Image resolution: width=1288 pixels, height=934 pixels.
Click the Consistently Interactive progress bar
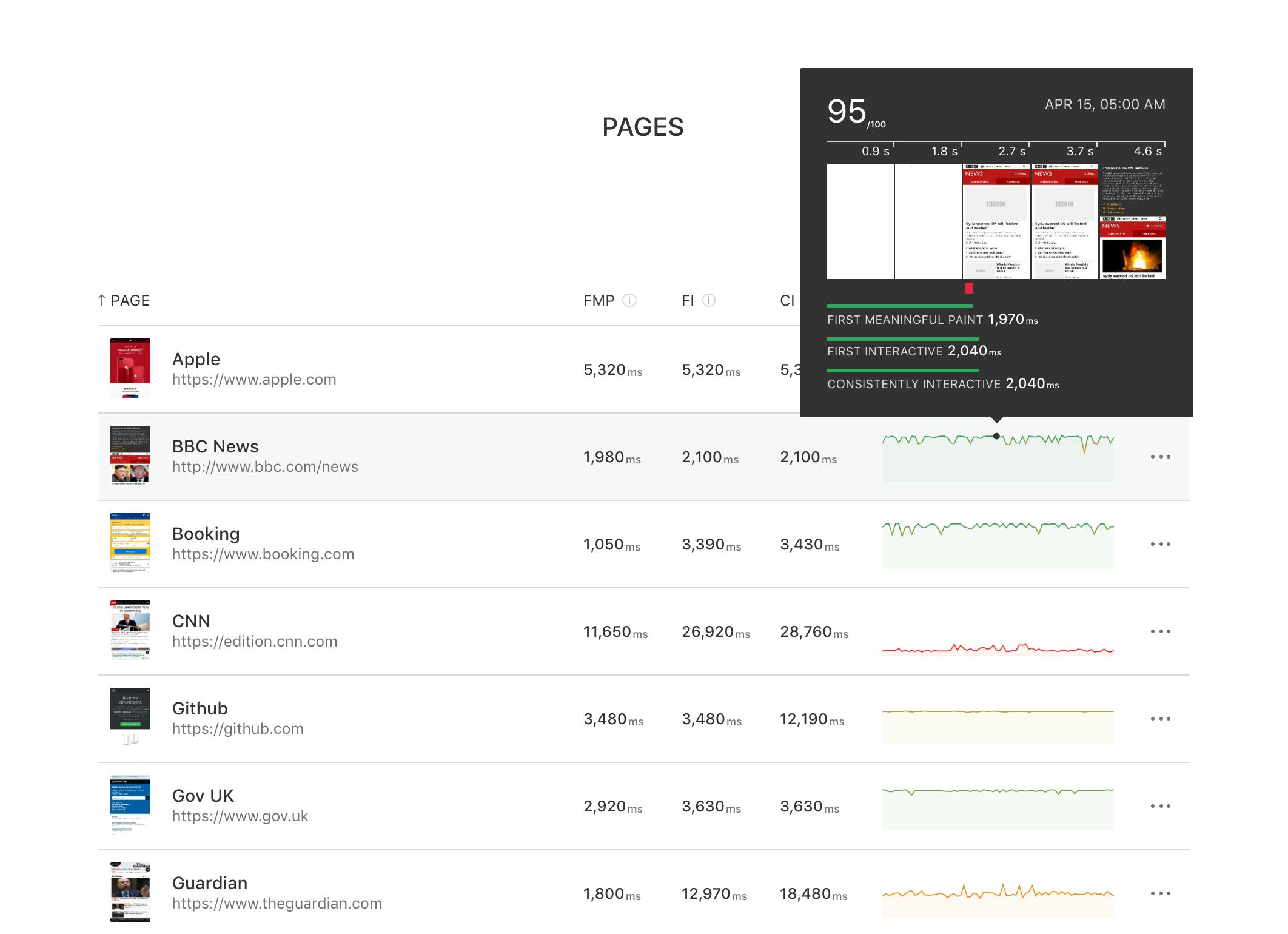pyautogui.click(x=903, y=370)
